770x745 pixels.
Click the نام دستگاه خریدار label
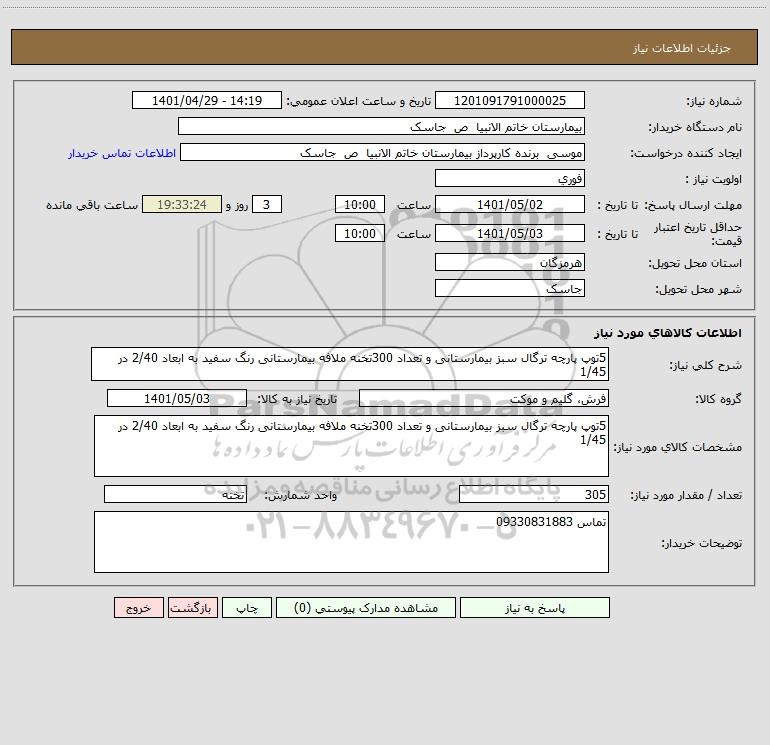point(695,127)
